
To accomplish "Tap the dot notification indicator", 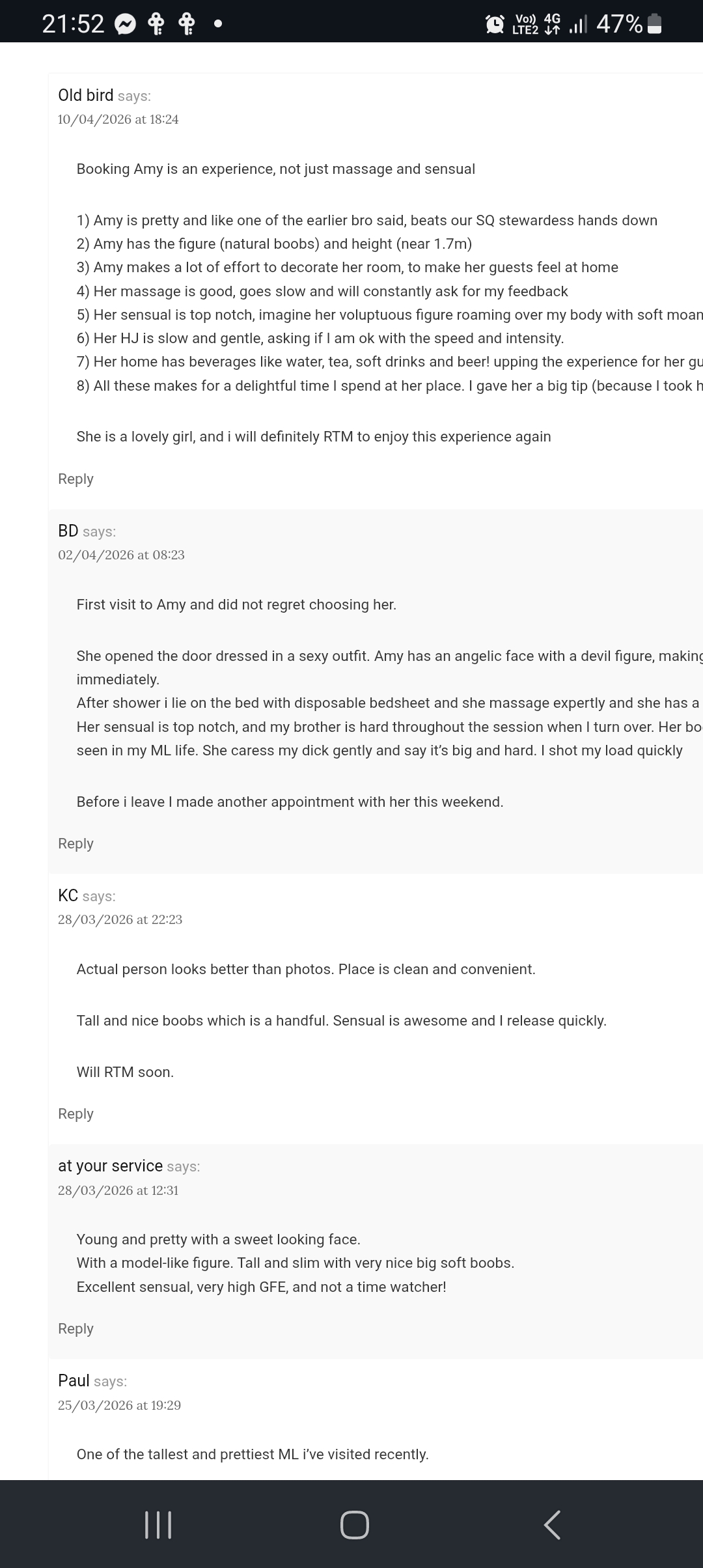I will (x=217, y=24).
